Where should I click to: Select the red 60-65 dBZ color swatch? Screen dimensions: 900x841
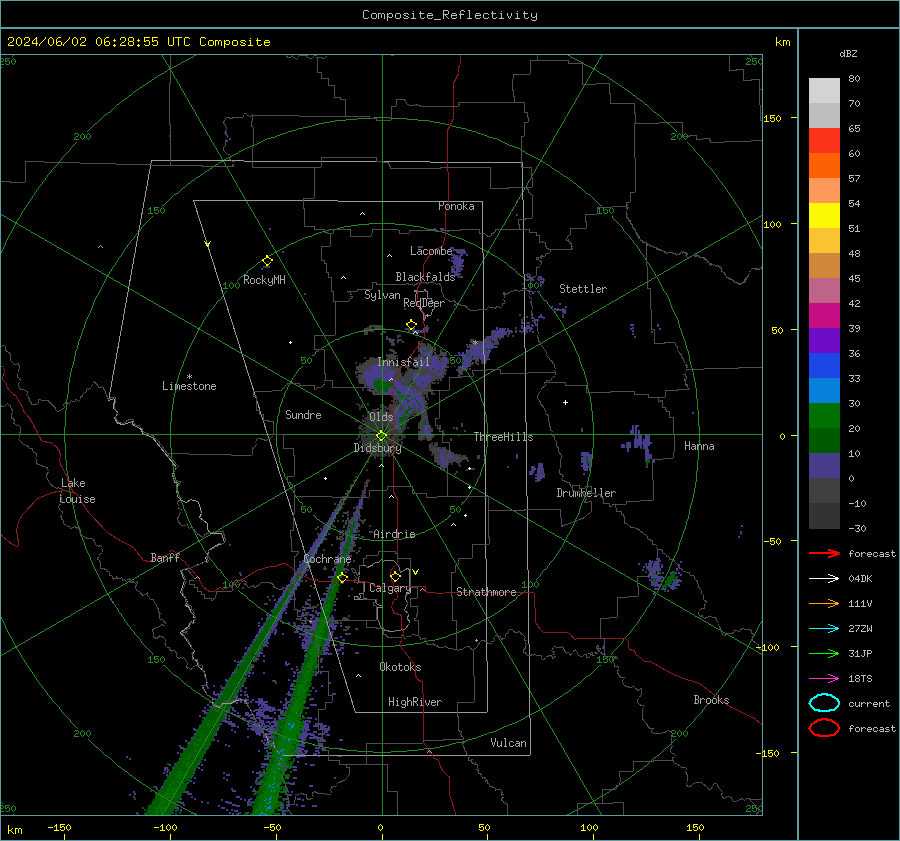[824, 141]
